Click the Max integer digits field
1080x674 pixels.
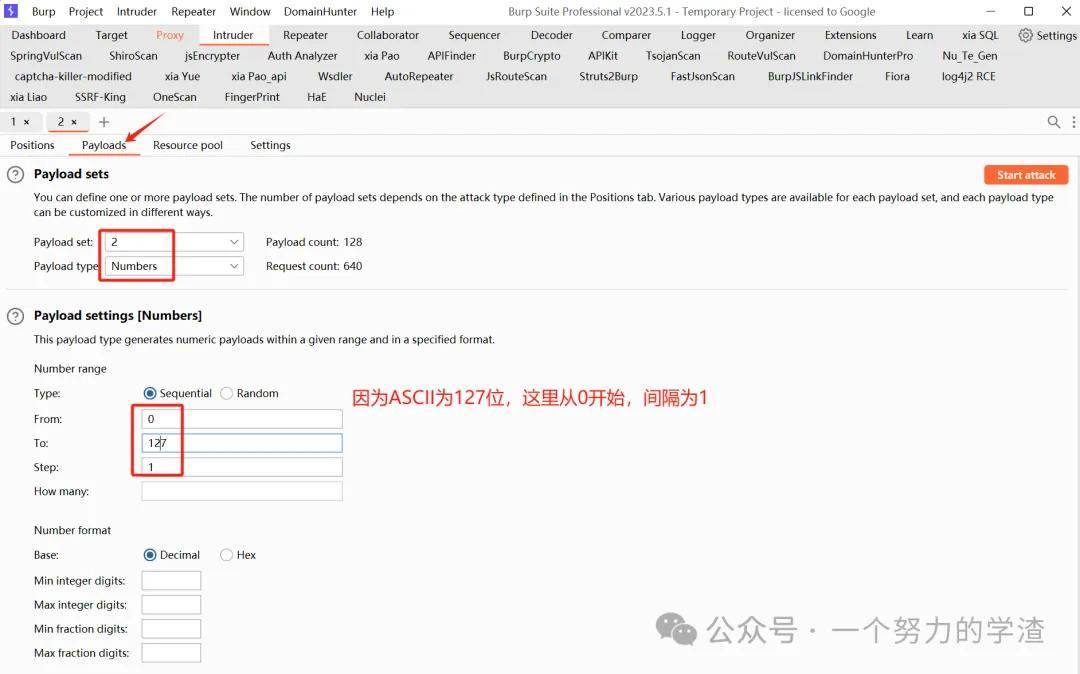172,604
